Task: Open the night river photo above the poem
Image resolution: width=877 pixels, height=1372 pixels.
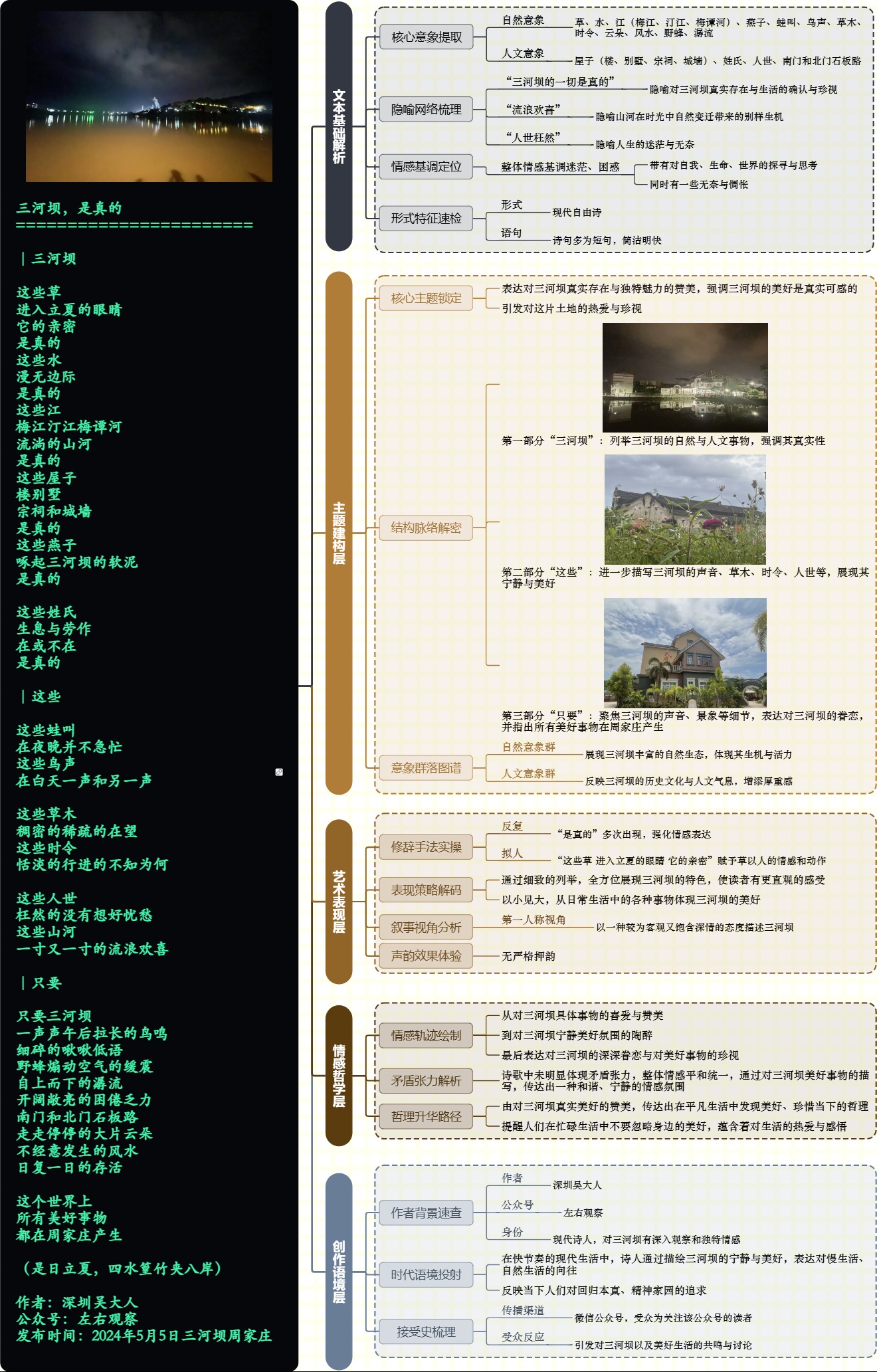Action: coord(149,96)
